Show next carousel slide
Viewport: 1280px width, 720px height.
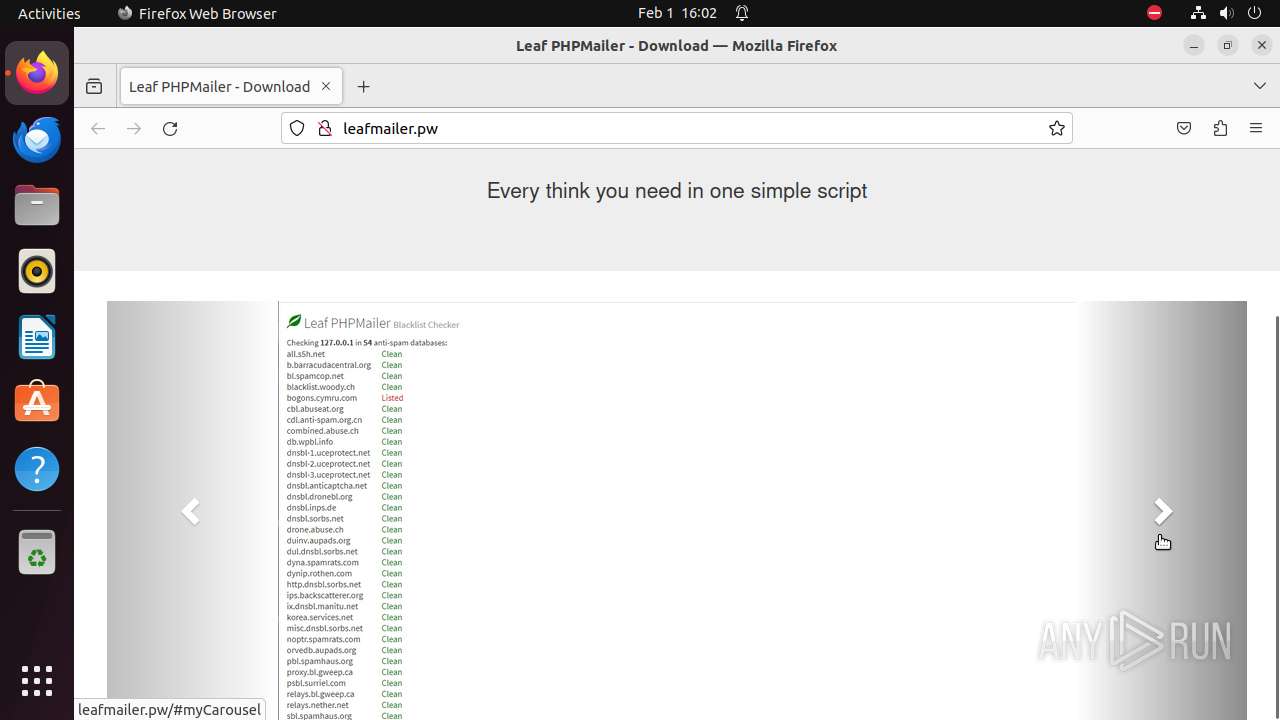tap(1162, 511)
